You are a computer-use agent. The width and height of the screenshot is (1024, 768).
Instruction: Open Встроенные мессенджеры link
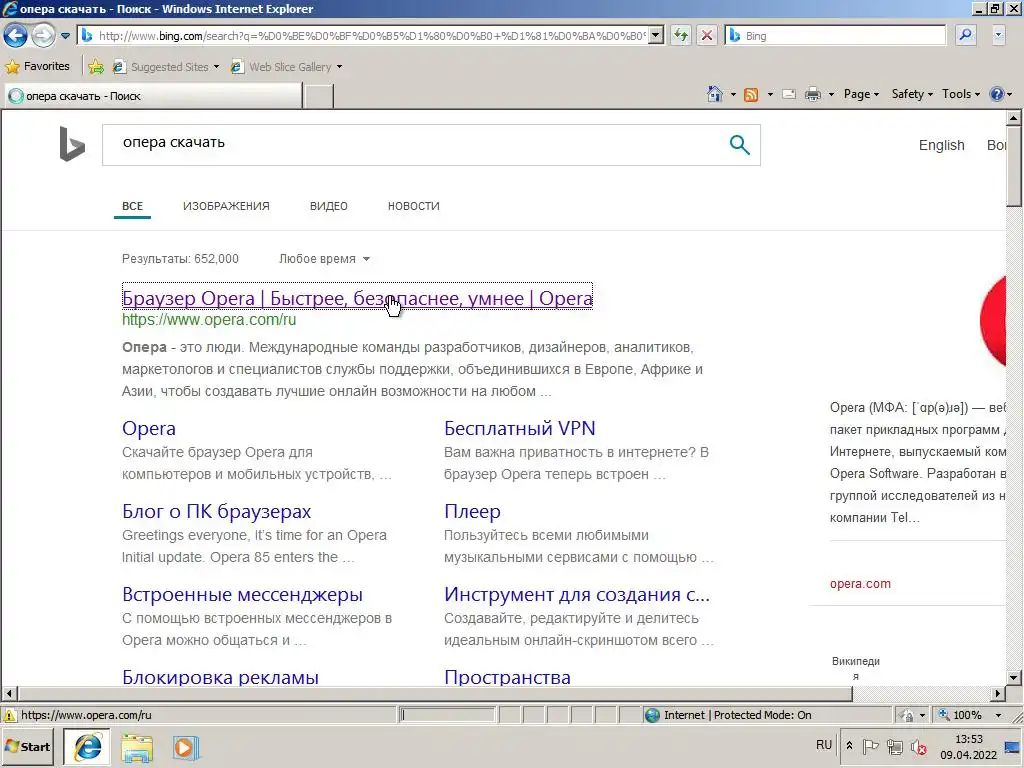[x=242, y=594]
